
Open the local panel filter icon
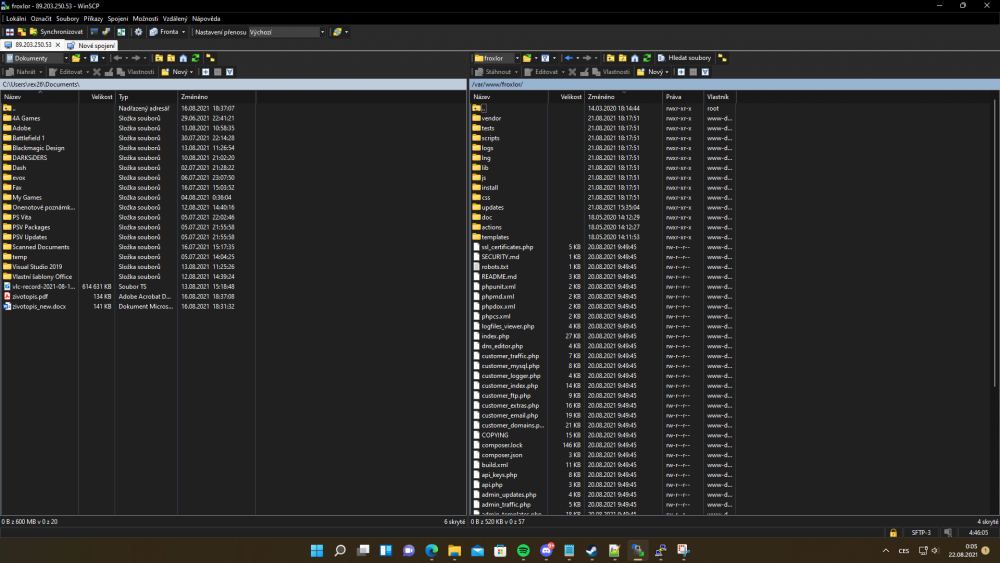pyautogui.click(x=93, y=58)
